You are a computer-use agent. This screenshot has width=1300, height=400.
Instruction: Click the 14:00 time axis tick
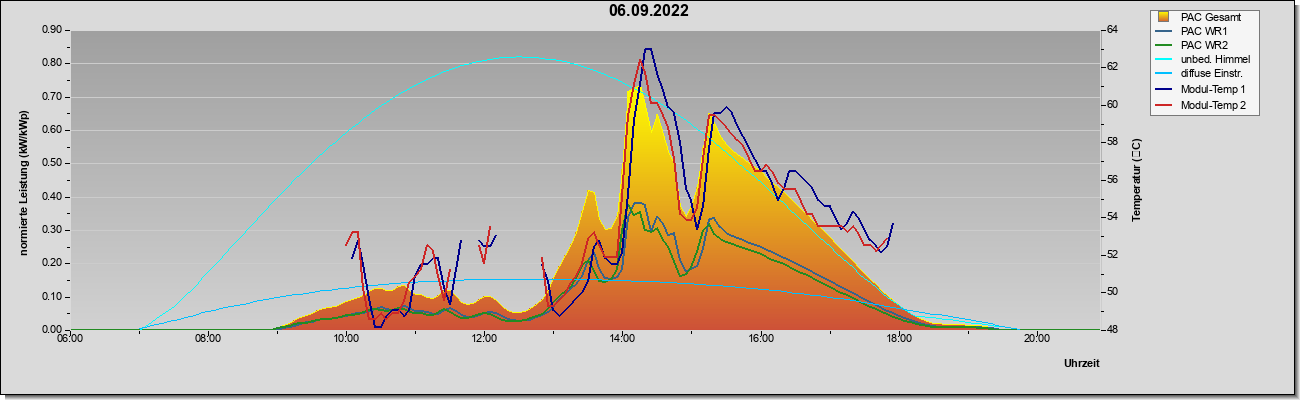click(x=622, y=338)
